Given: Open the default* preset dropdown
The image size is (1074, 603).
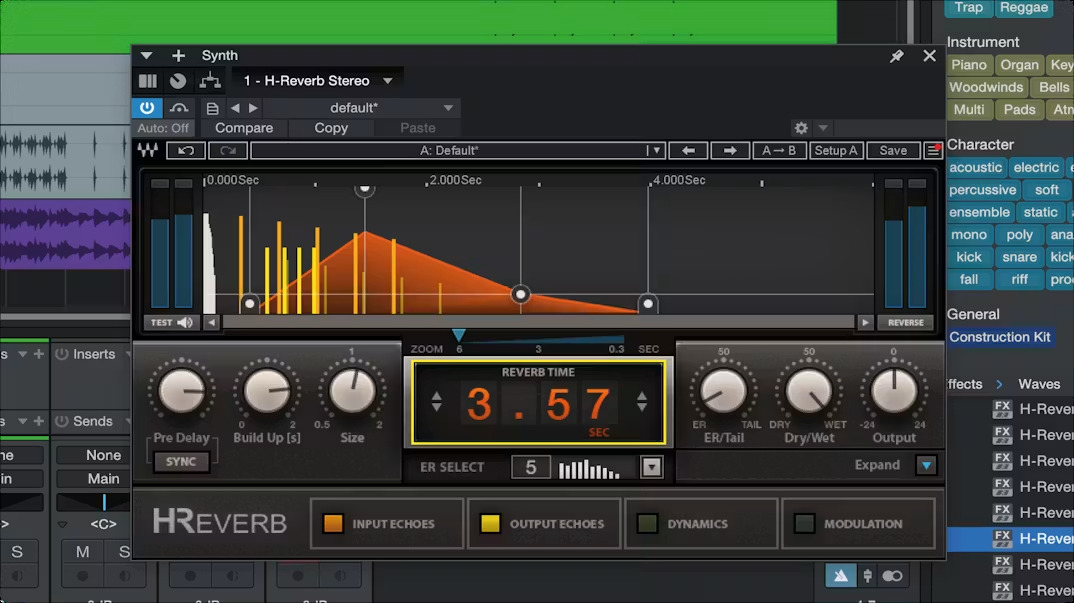Looking at the screenshot, I should click(x=448, y=108).
